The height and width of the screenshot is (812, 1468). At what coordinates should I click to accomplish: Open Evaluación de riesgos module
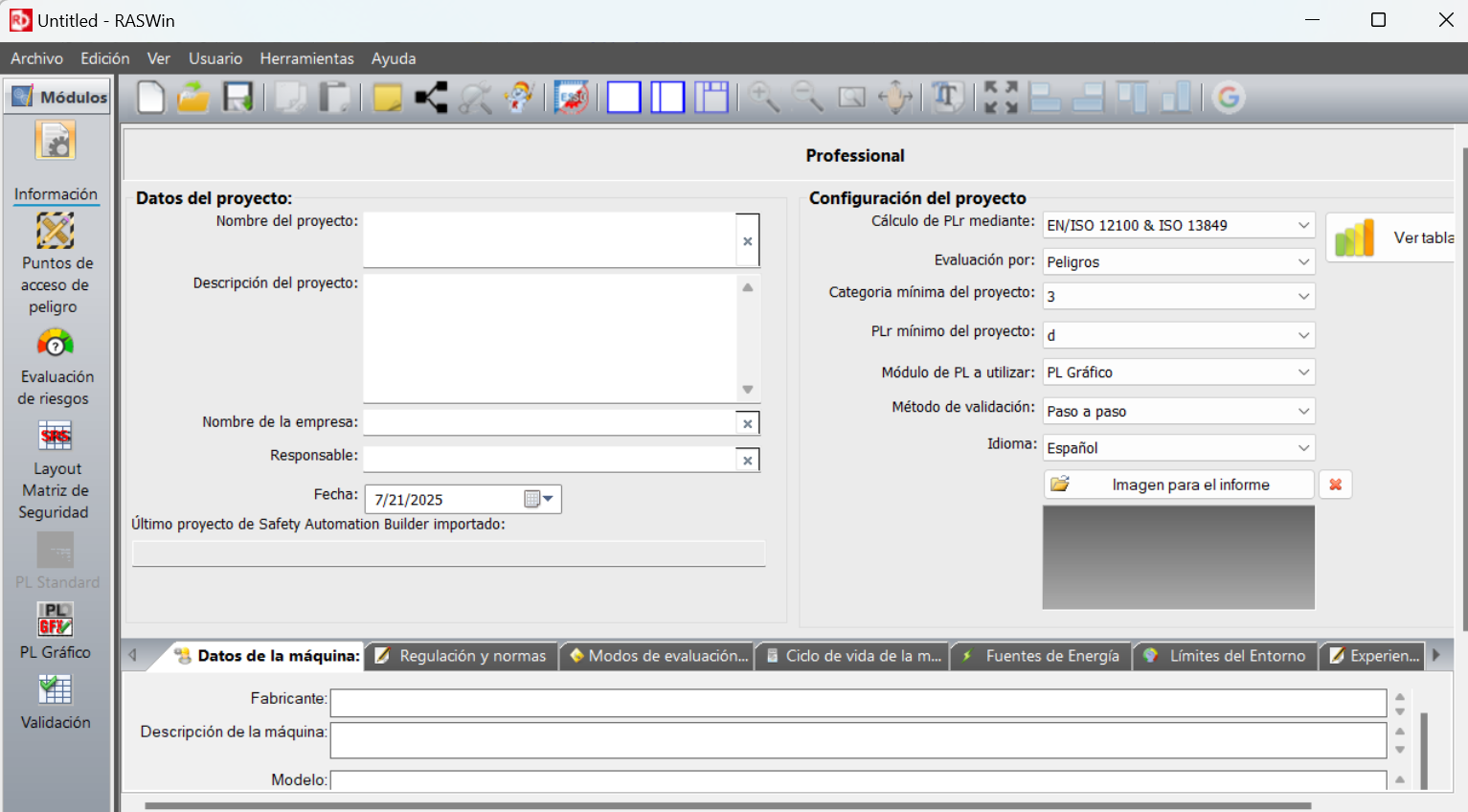click(56, 368)
